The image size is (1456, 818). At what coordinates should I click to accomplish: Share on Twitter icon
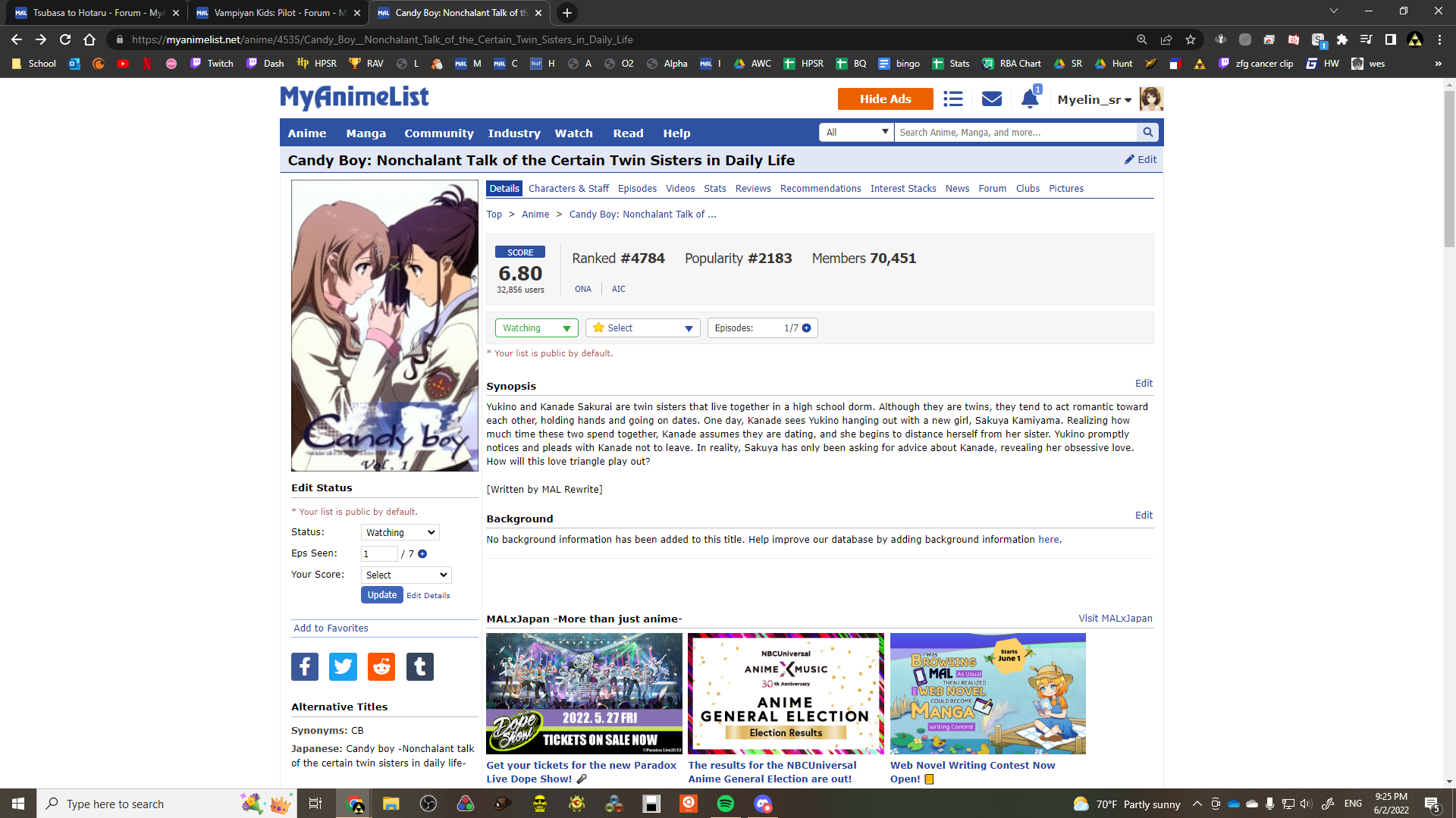click(343, 667)
